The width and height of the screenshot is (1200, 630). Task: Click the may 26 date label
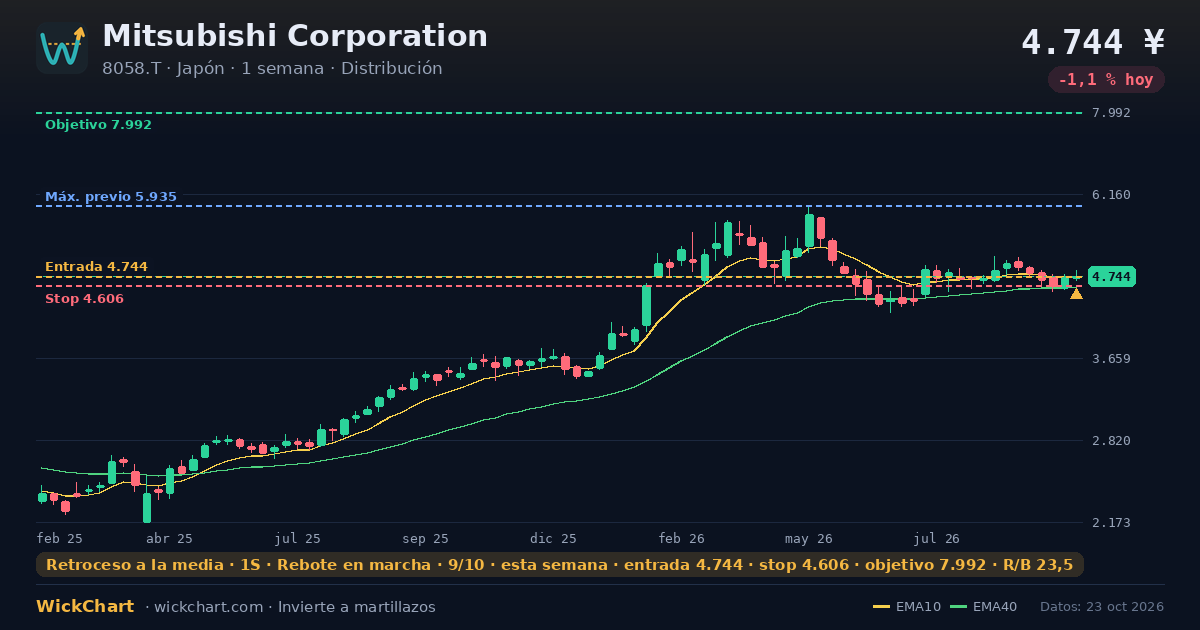(809, 539)
